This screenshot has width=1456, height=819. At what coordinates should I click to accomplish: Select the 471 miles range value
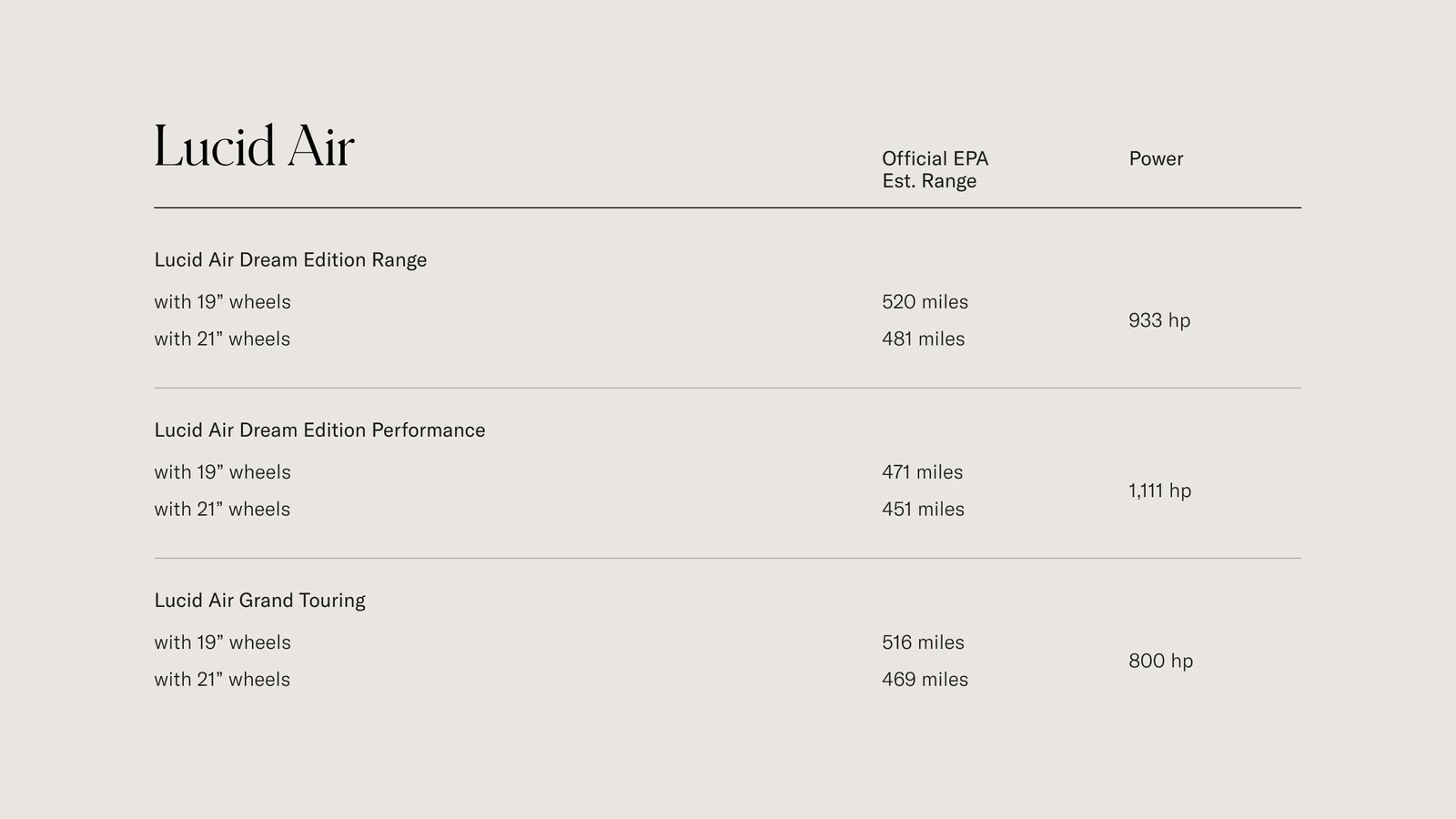(922, 472)
